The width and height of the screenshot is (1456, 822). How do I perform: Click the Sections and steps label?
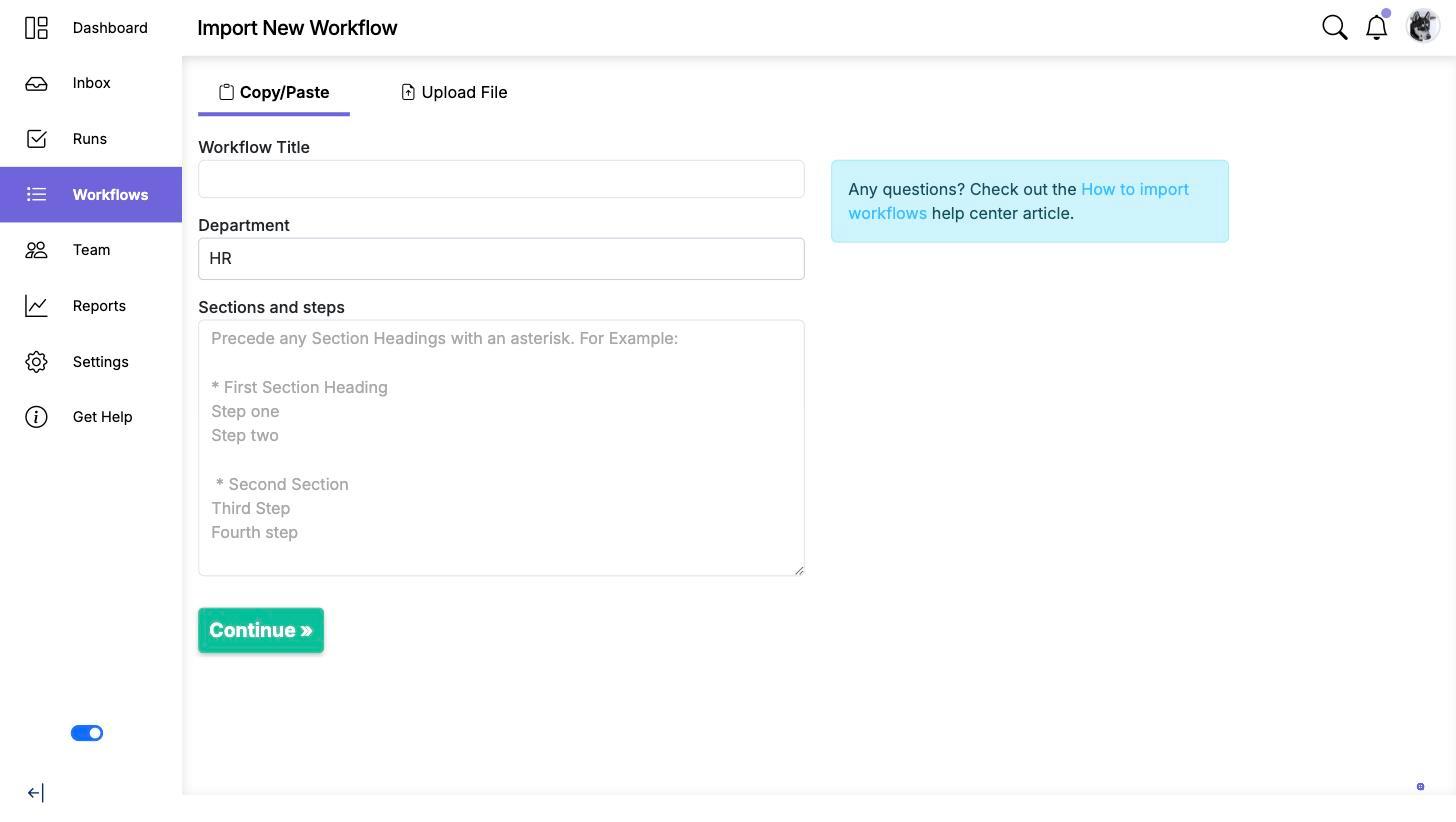[271, 307]
